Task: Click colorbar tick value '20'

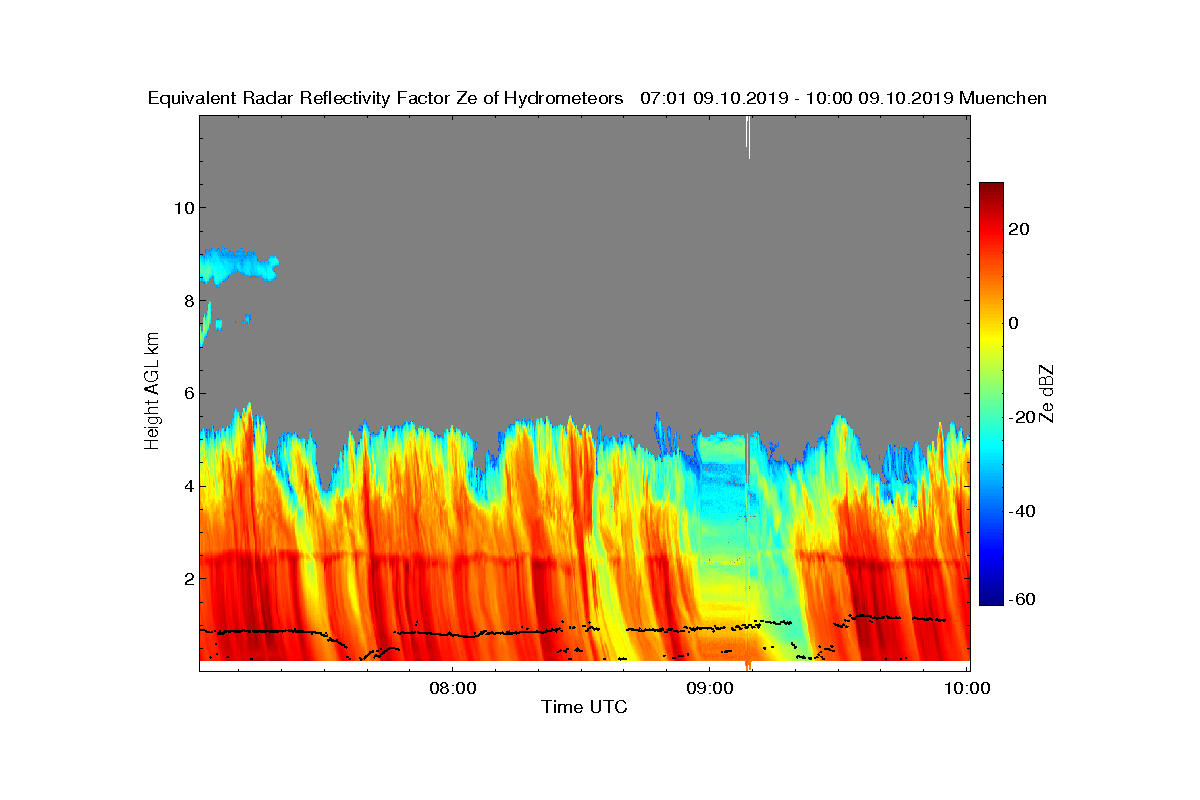Action: [x=1019, y=229]
